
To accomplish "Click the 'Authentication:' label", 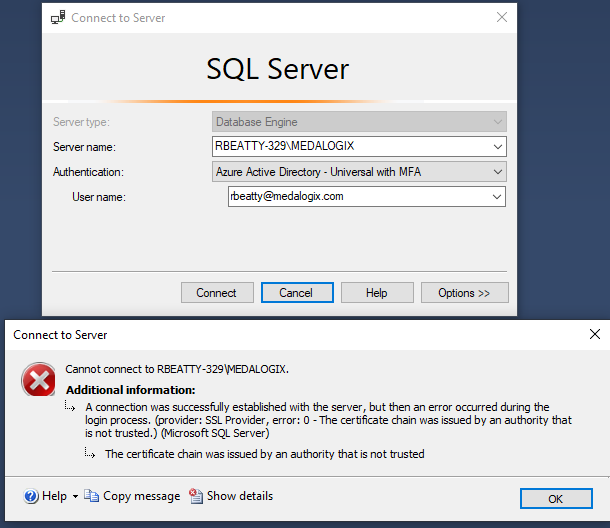I will pos(88,172).
